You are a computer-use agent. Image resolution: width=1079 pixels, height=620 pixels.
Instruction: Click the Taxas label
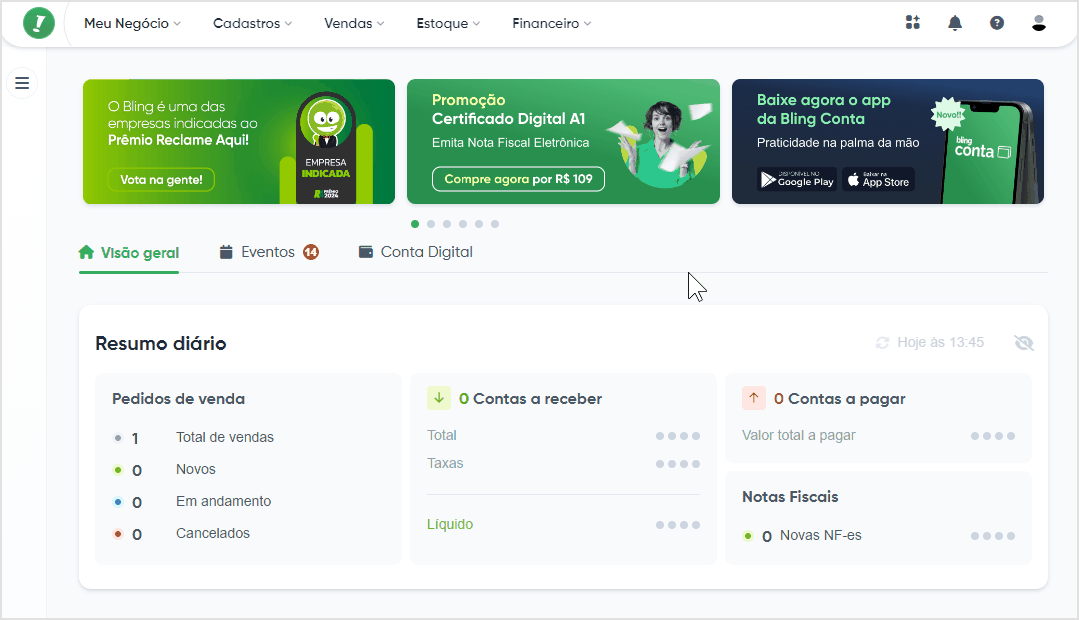point(445,463)
